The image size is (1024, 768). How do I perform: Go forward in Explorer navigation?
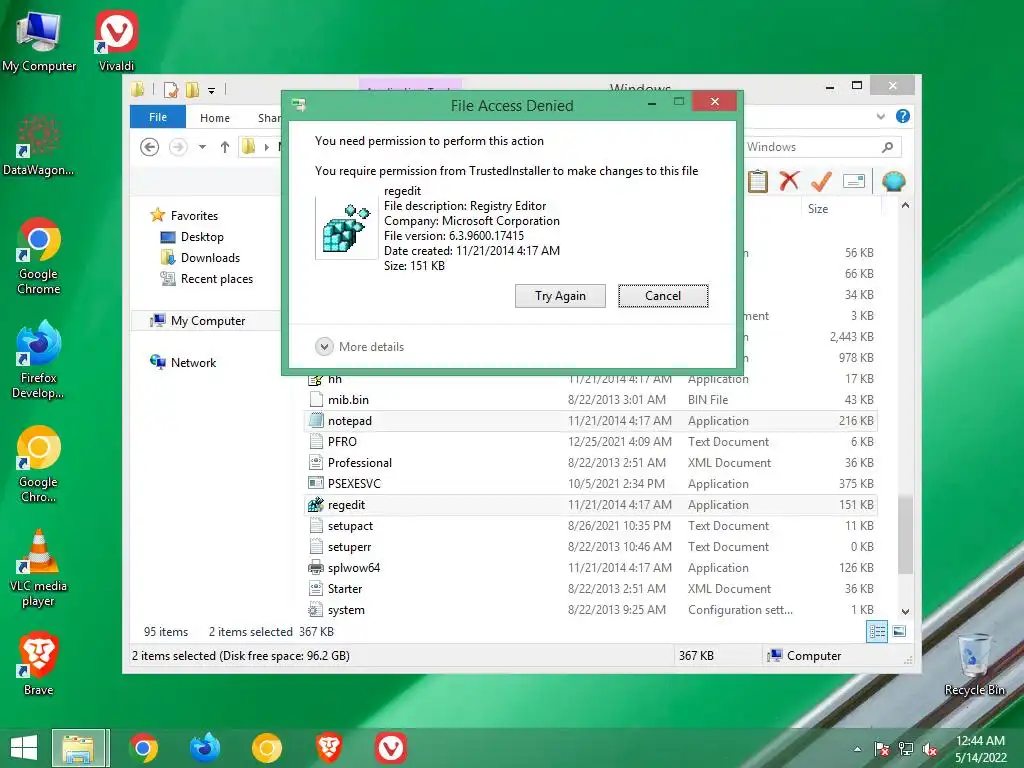tap(178, 147)
